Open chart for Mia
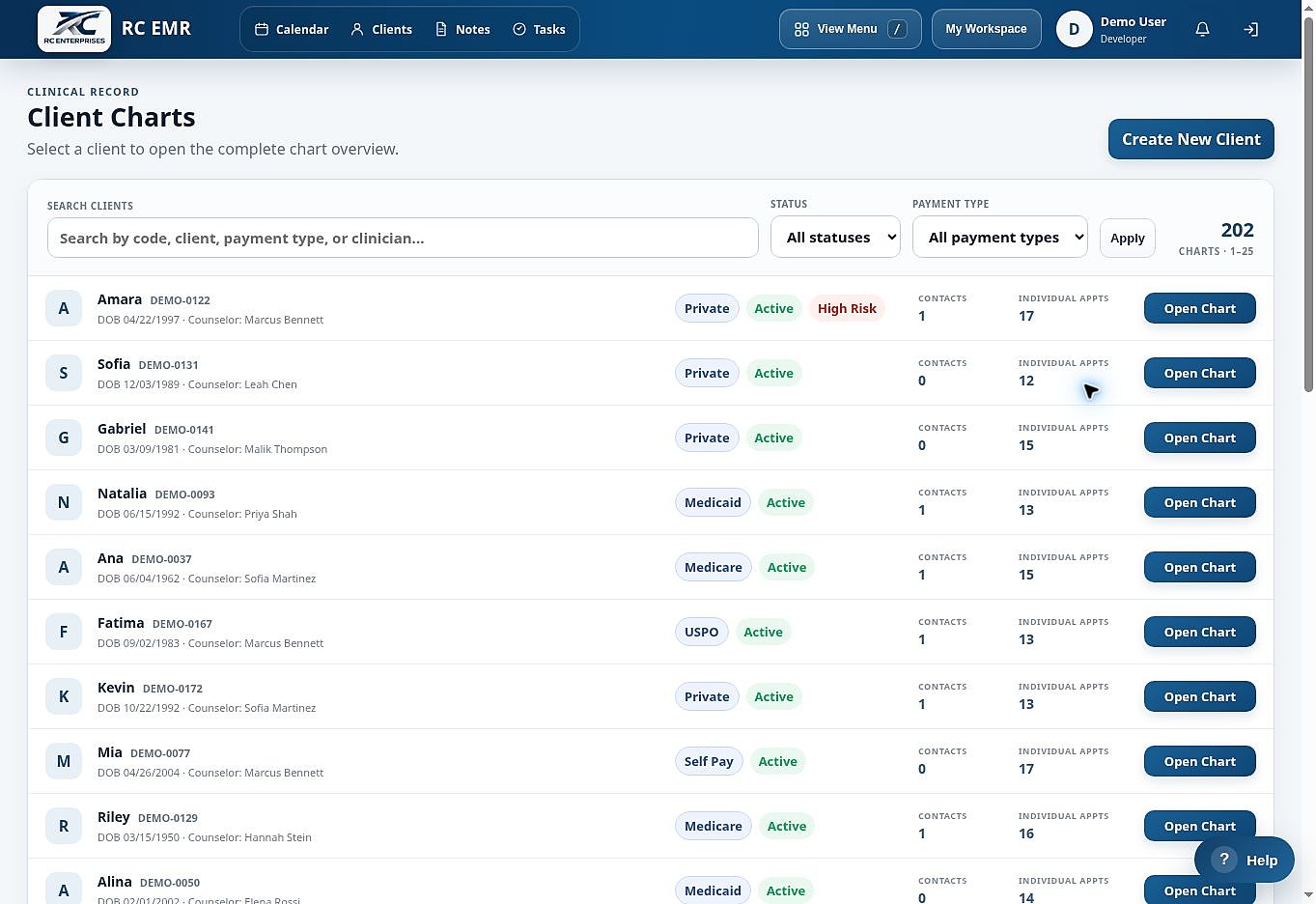 [1199, 761]
